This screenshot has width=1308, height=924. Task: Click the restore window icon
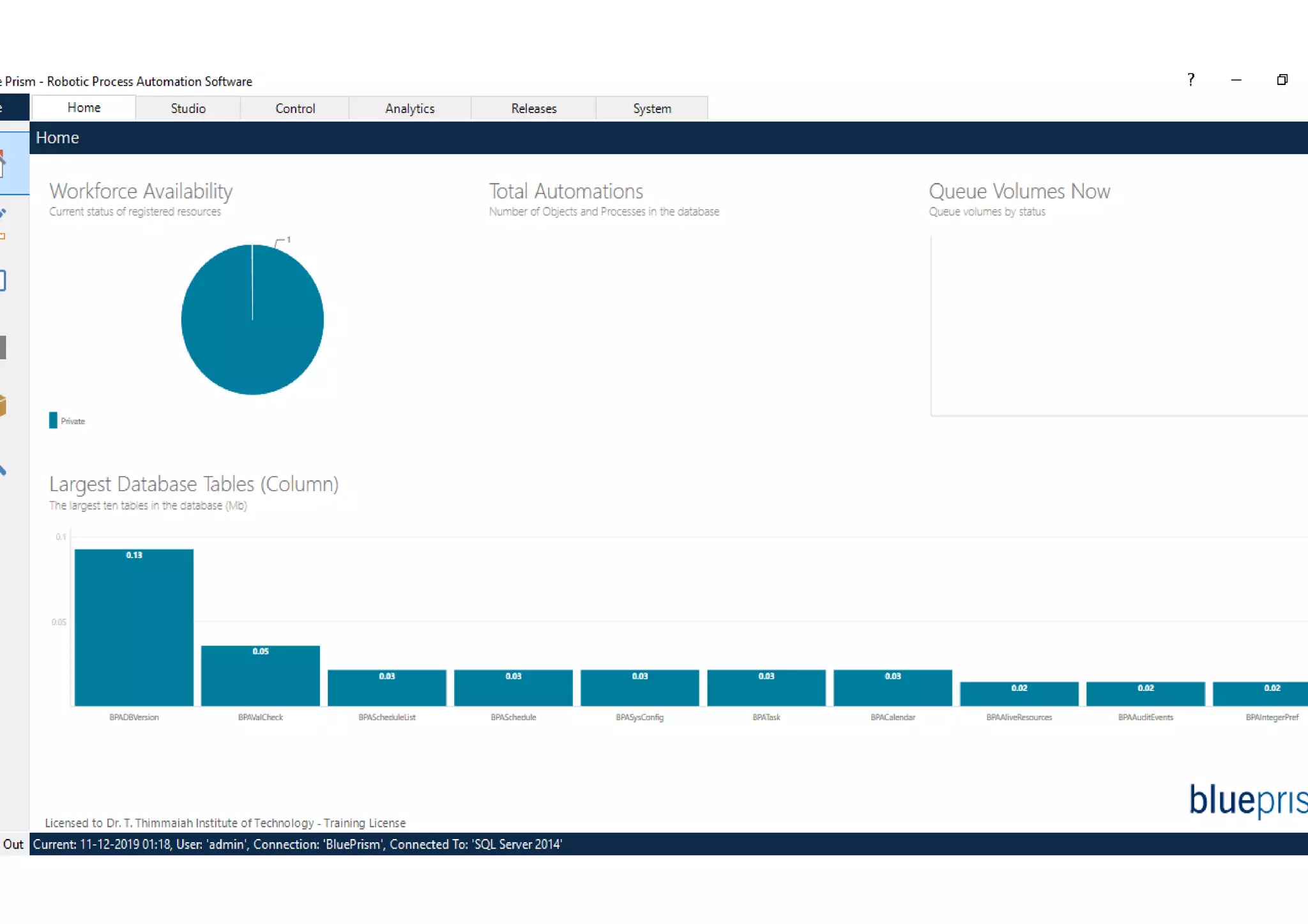click(1282, 80)
